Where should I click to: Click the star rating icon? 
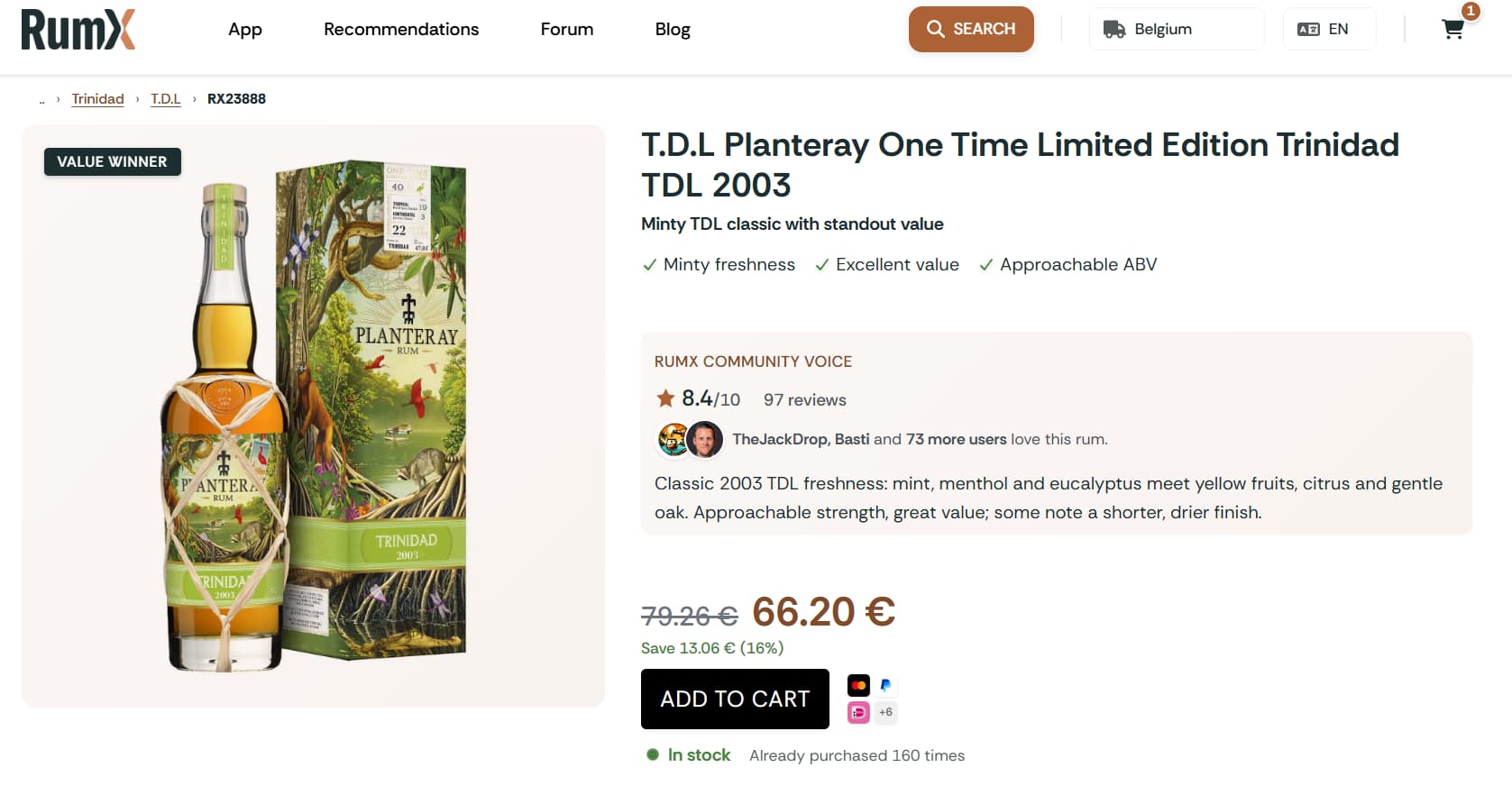[x=665, y=398]
